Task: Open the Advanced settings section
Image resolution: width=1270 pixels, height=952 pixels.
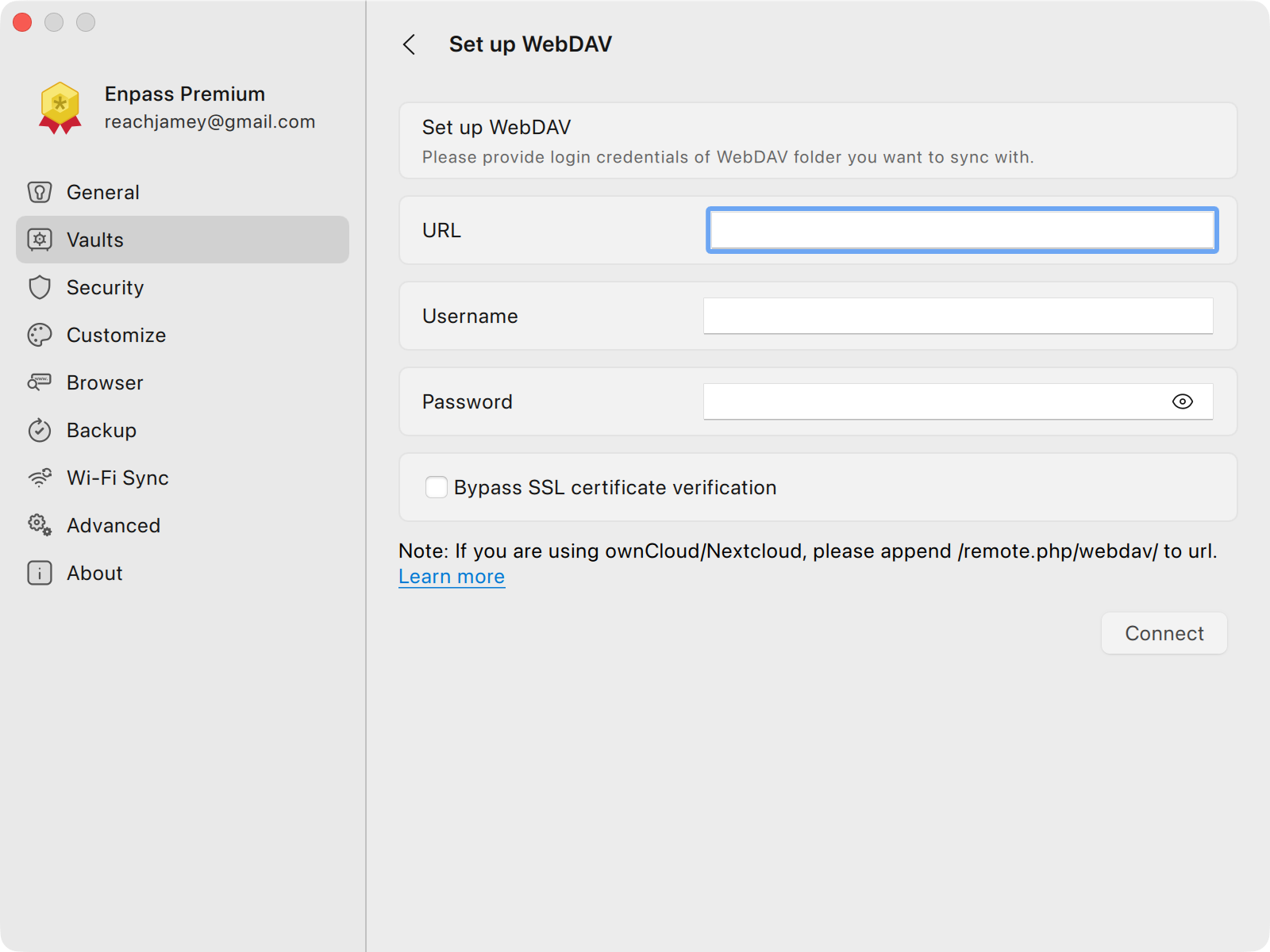Action: click(183, 525)
